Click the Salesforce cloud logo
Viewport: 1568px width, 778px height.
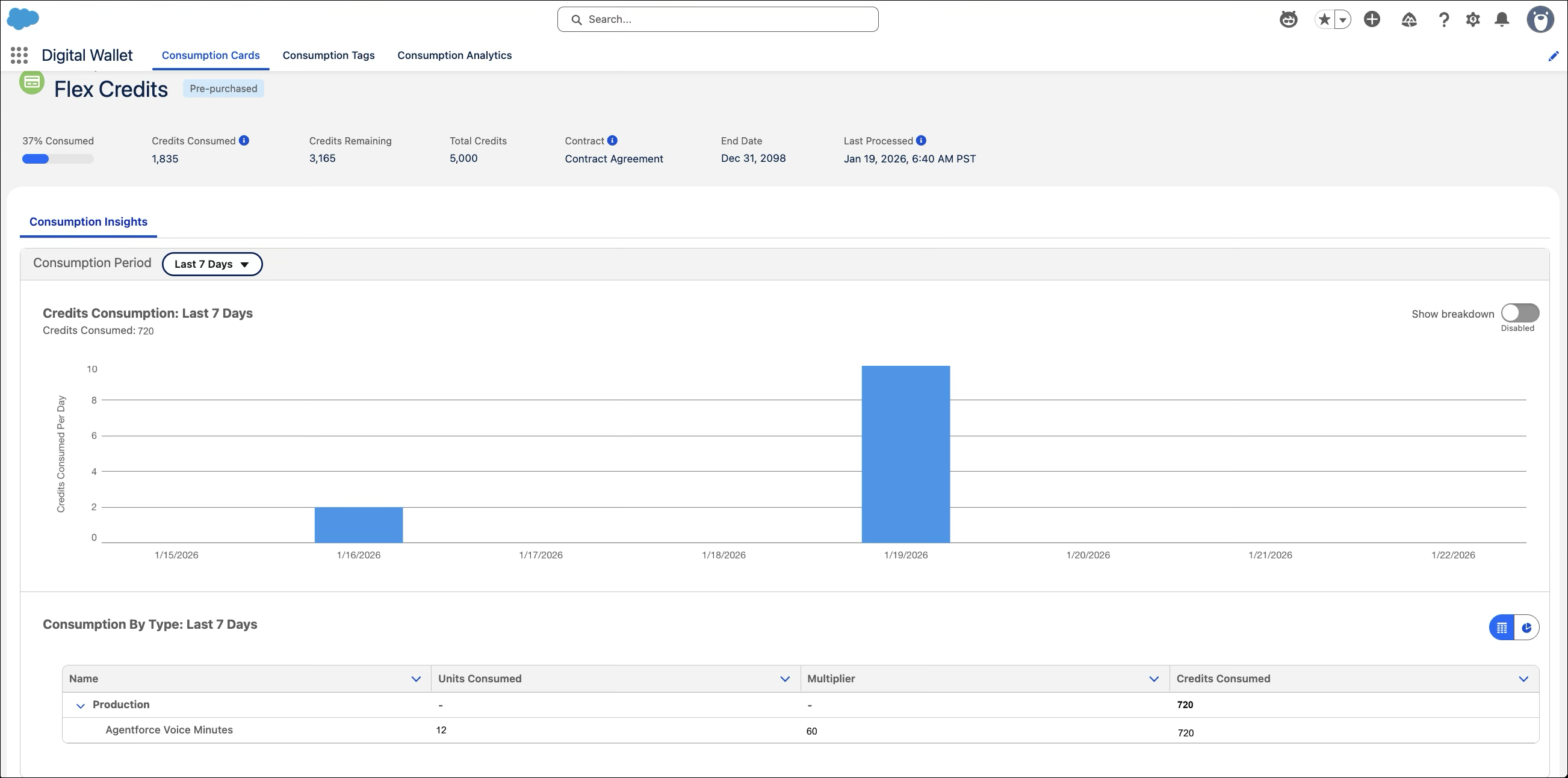coord(22,19)
